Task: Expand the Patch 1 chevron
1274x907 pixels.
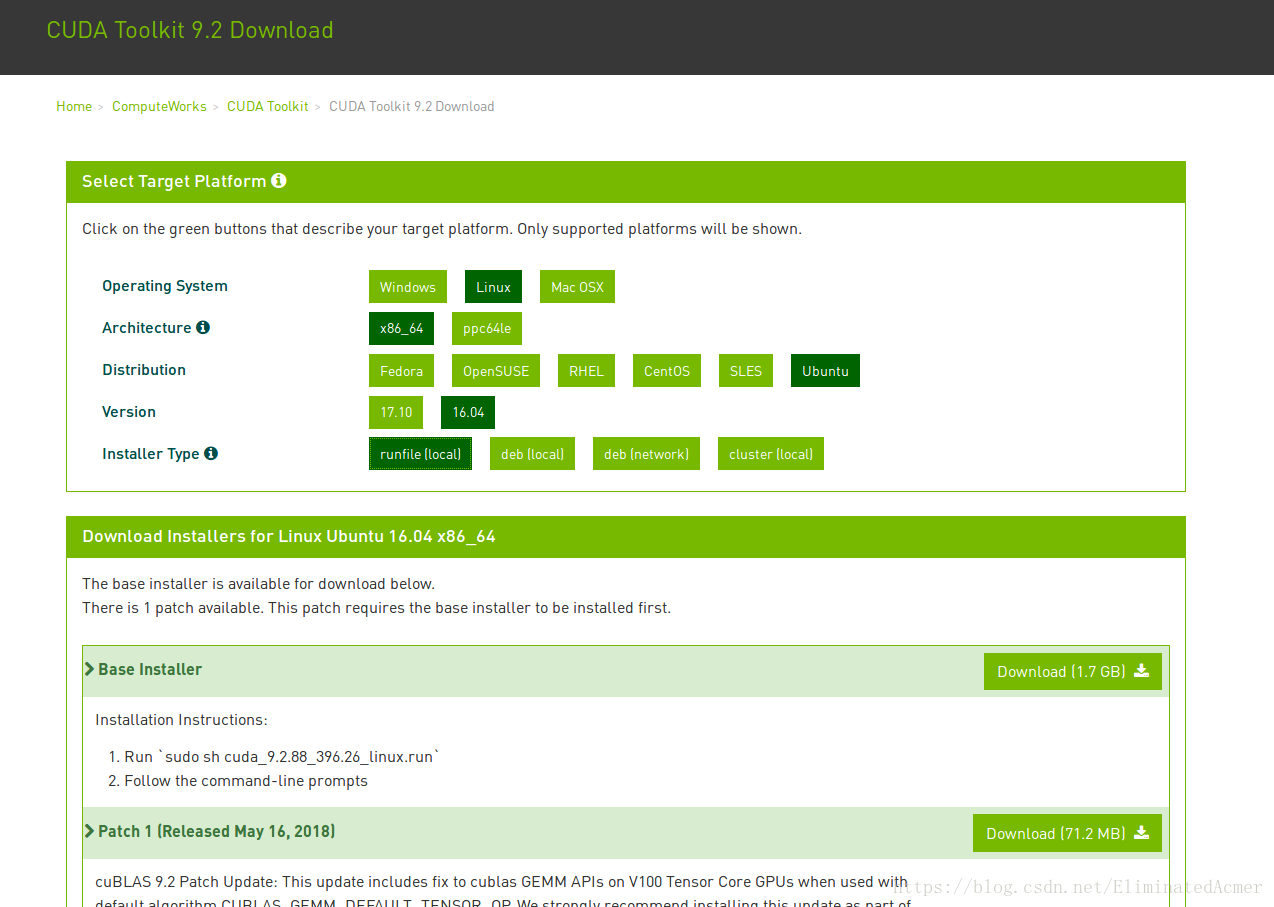Action: coord(90,831)
